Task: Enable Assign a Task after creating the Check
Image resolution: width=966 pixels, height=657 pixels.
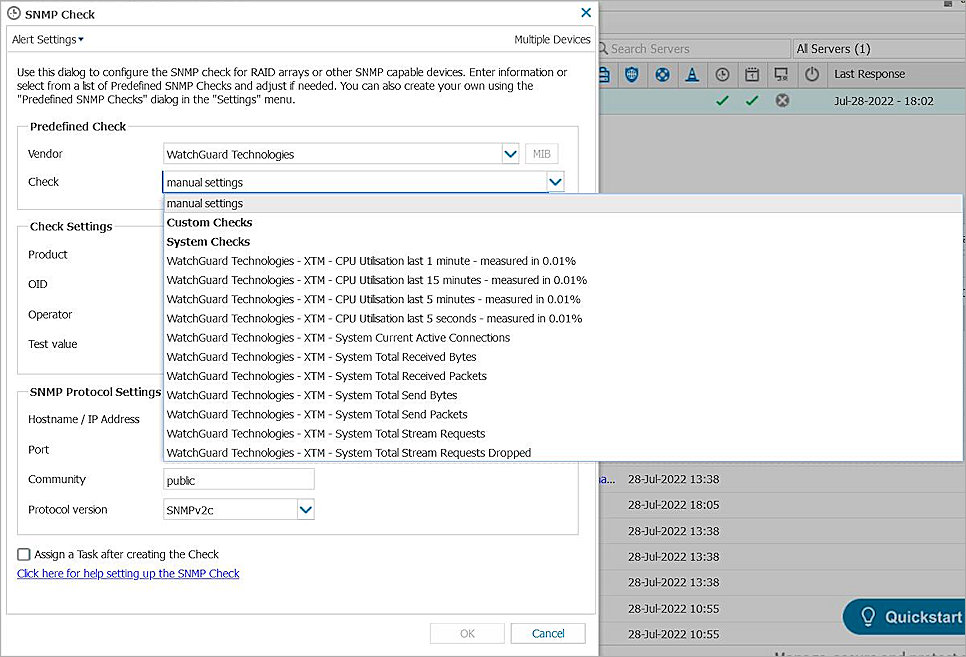Action: coord(24,554)
